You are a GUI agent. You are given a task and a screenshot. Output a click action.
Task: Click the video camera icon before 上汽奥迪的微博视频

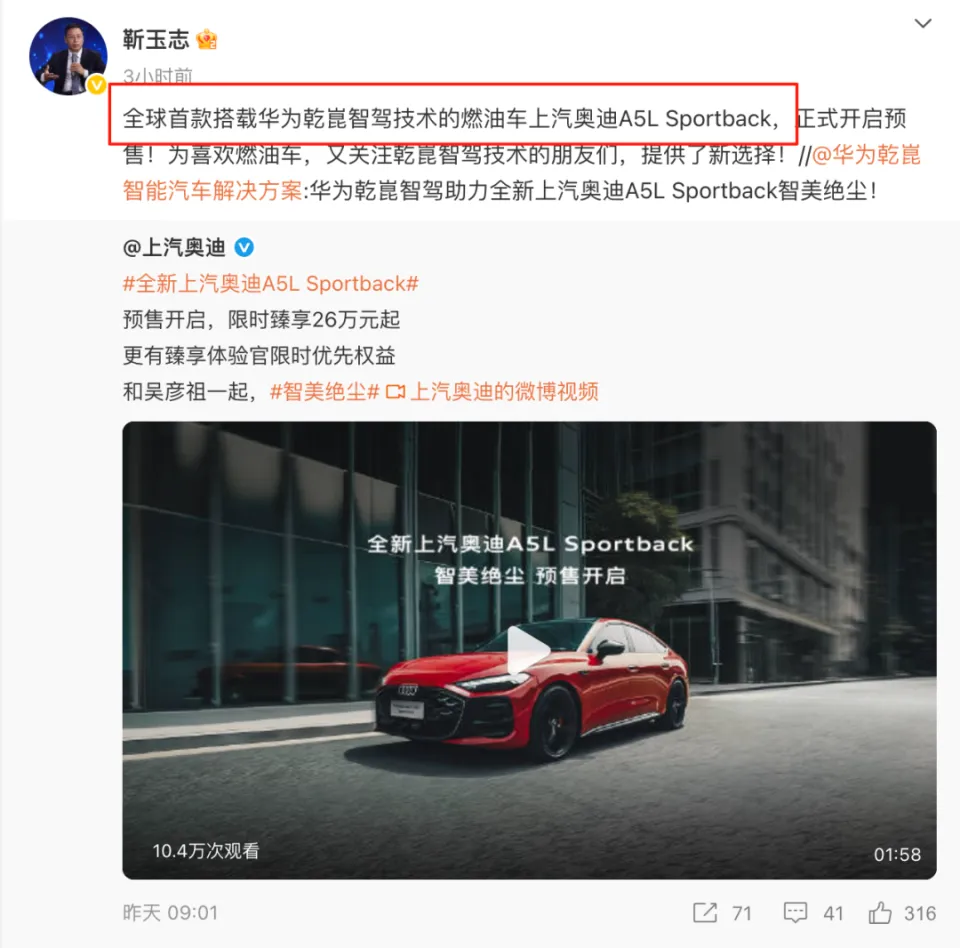[396, 391]
